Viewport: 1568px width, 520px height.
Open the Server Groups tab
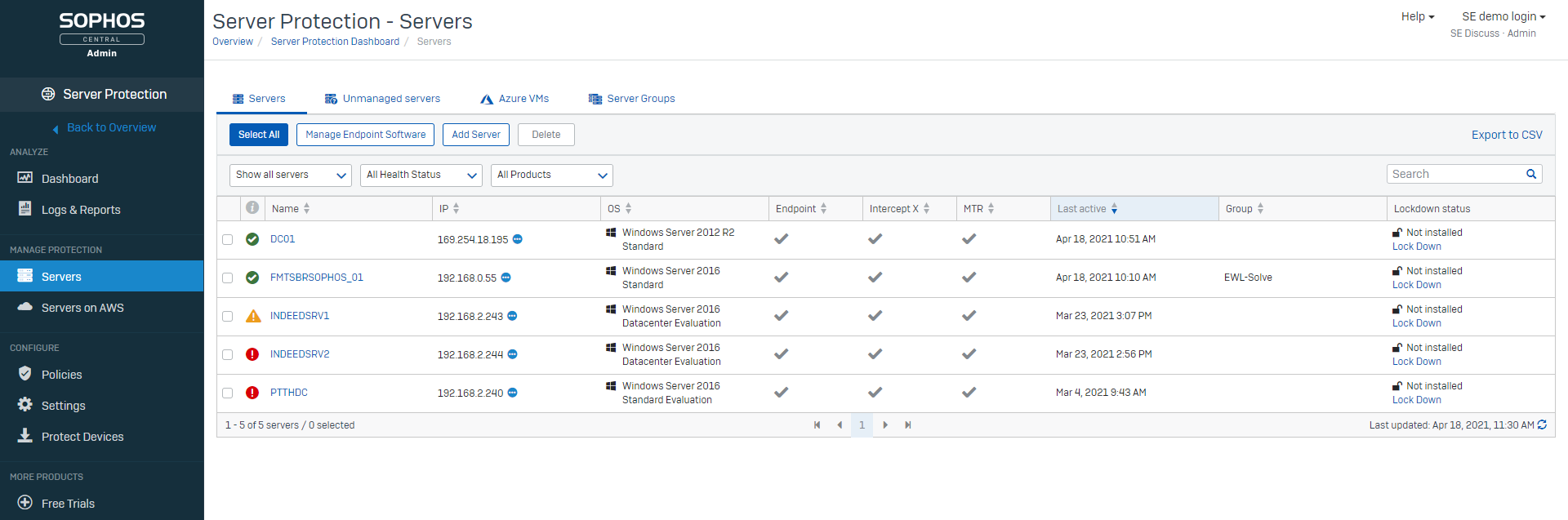[631, 99]
